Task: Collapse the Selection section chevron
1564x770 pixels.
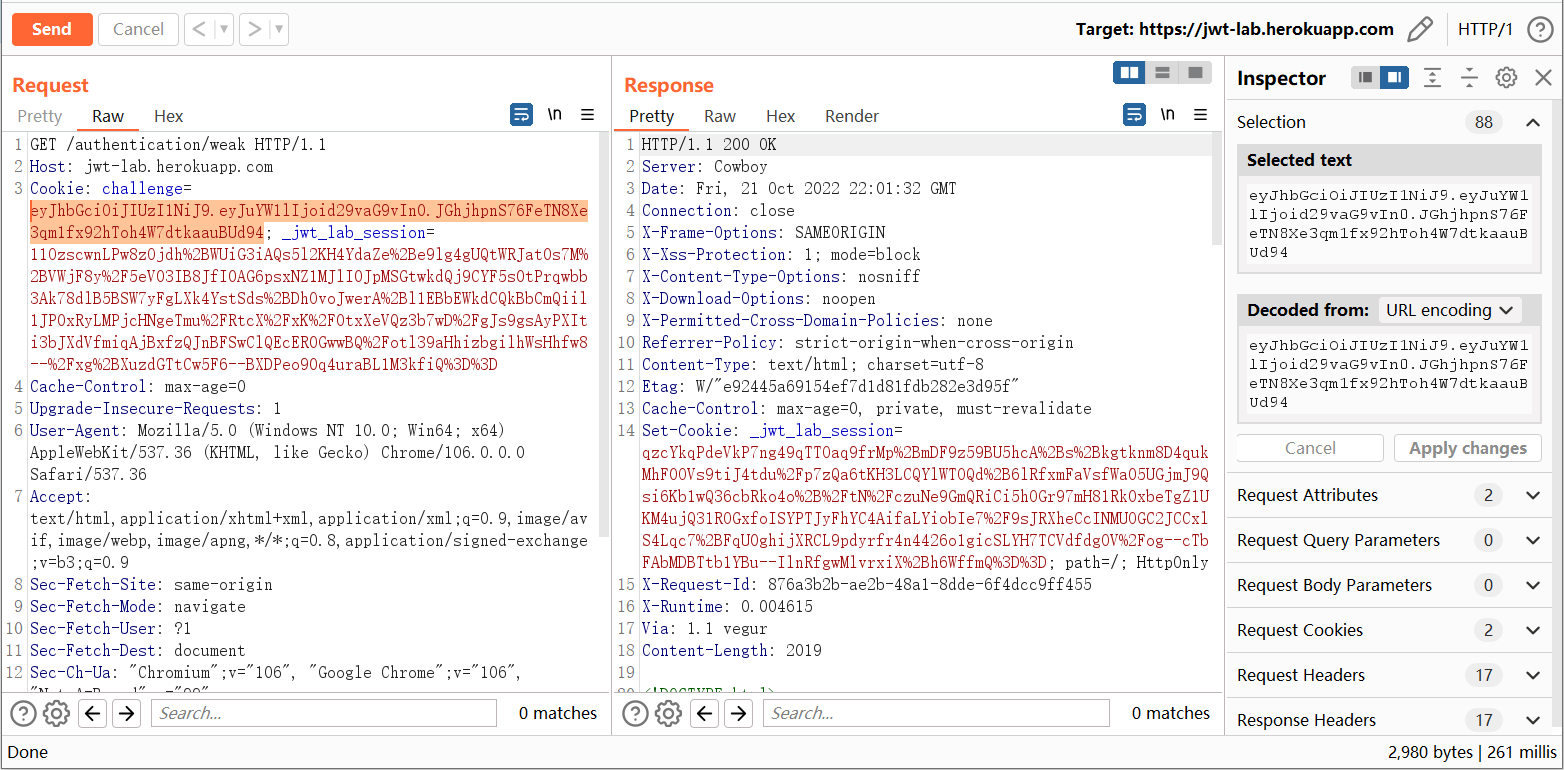Action: pyautogui.click(x=1533, y=122)
